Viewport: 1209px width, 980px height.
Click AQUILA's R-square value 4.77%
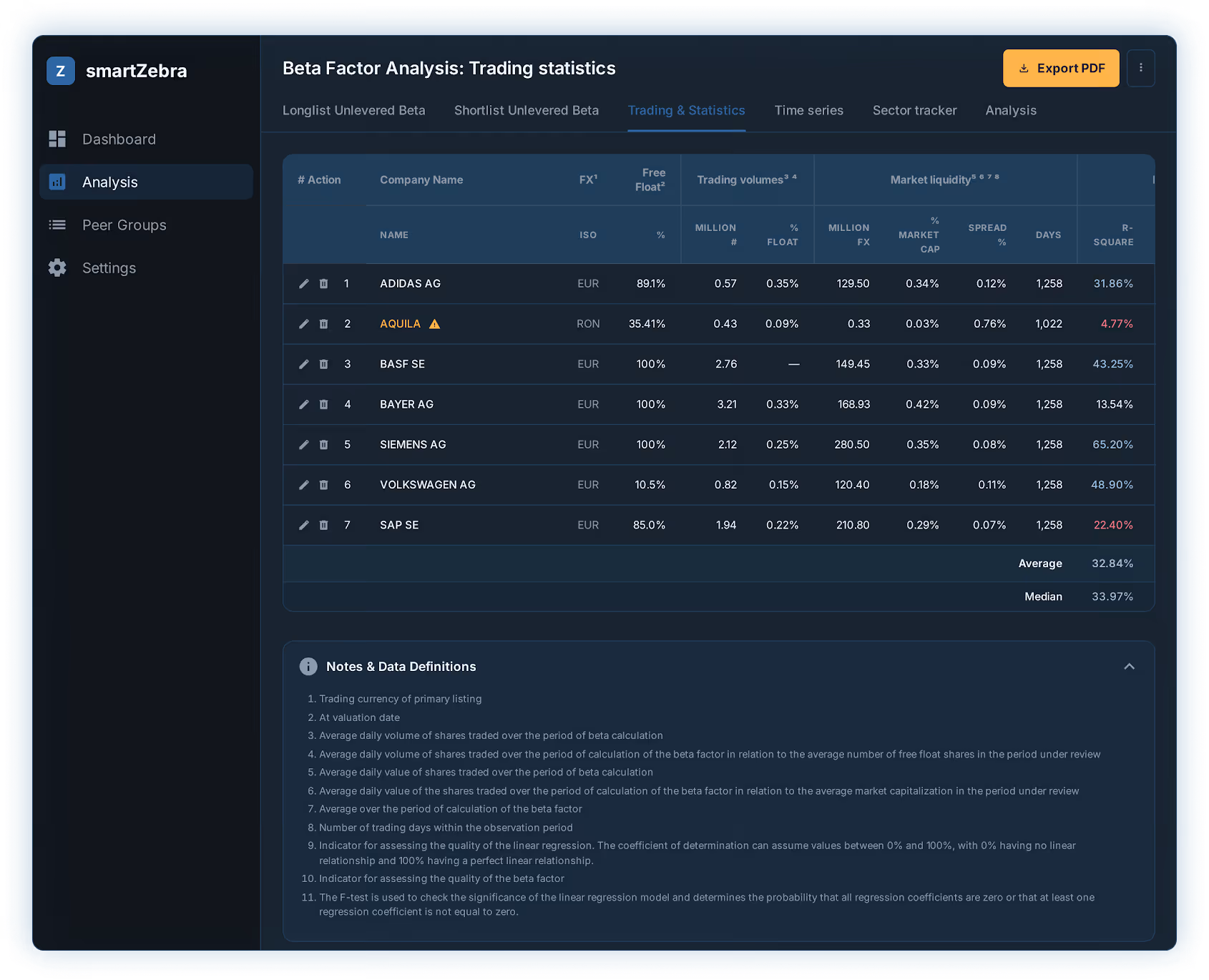click(1117, 324)
